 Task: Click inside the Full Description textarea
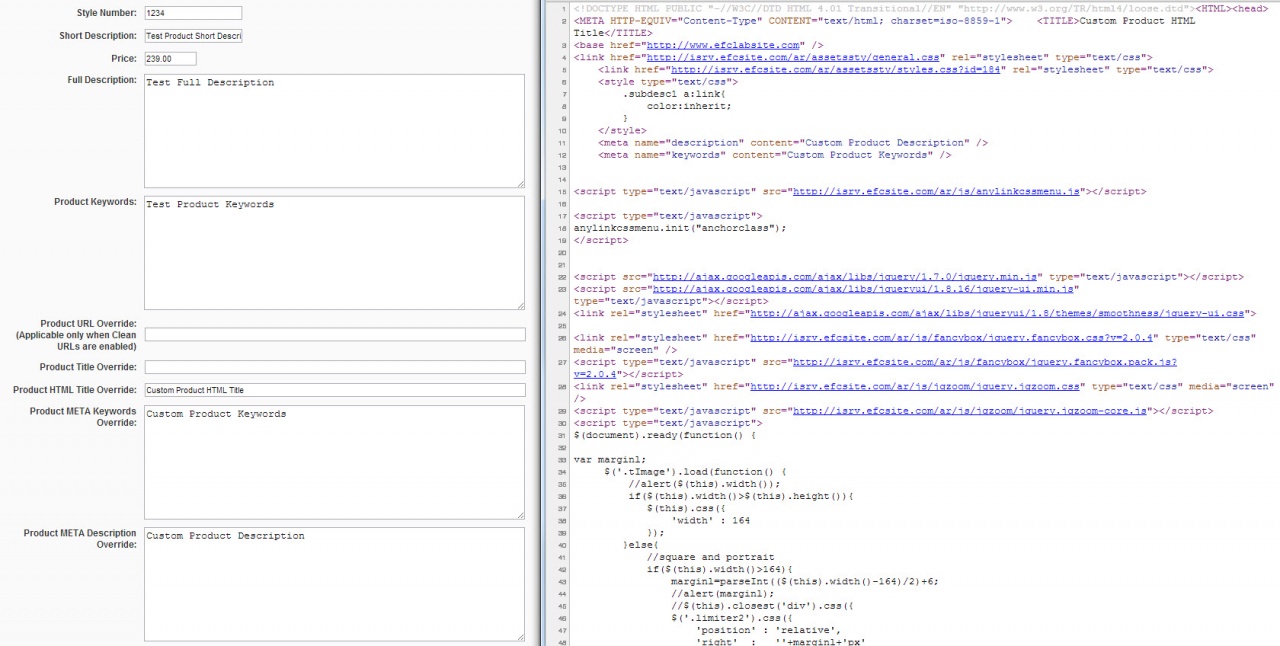pos(334,130)
